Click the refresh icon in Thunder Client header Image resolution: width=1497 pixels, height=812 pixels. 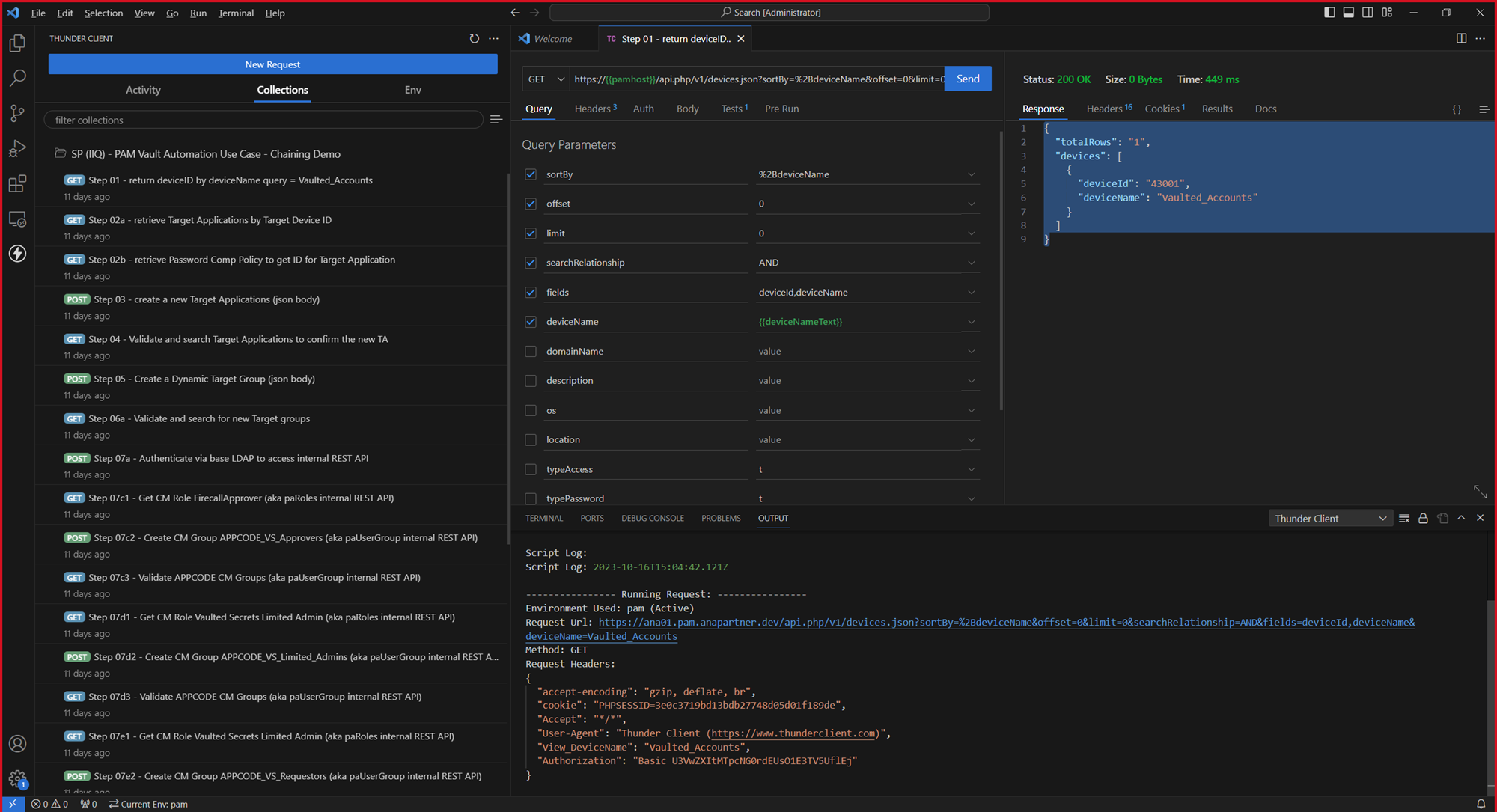474,38
